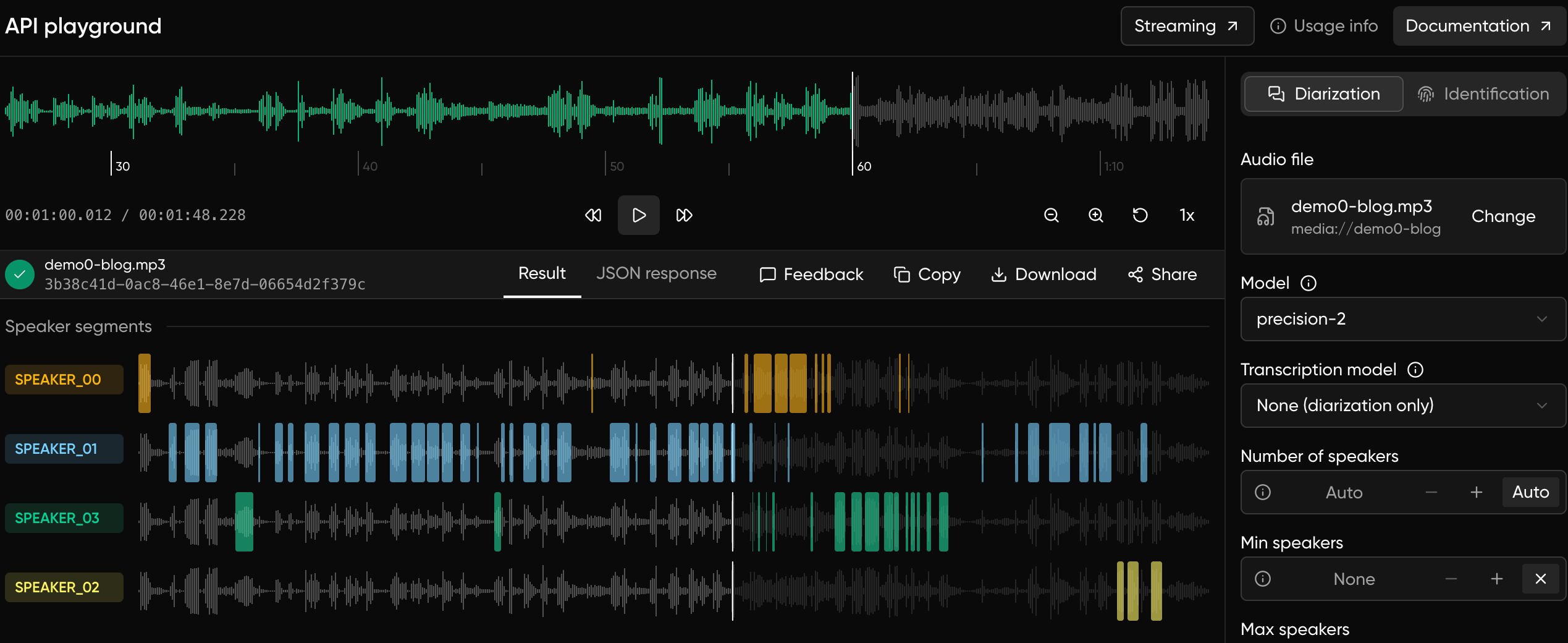The width and height of the screenshot is (1568, 643).
Task: Open the Transcription model dropdown
Action: pos(1402,406)
